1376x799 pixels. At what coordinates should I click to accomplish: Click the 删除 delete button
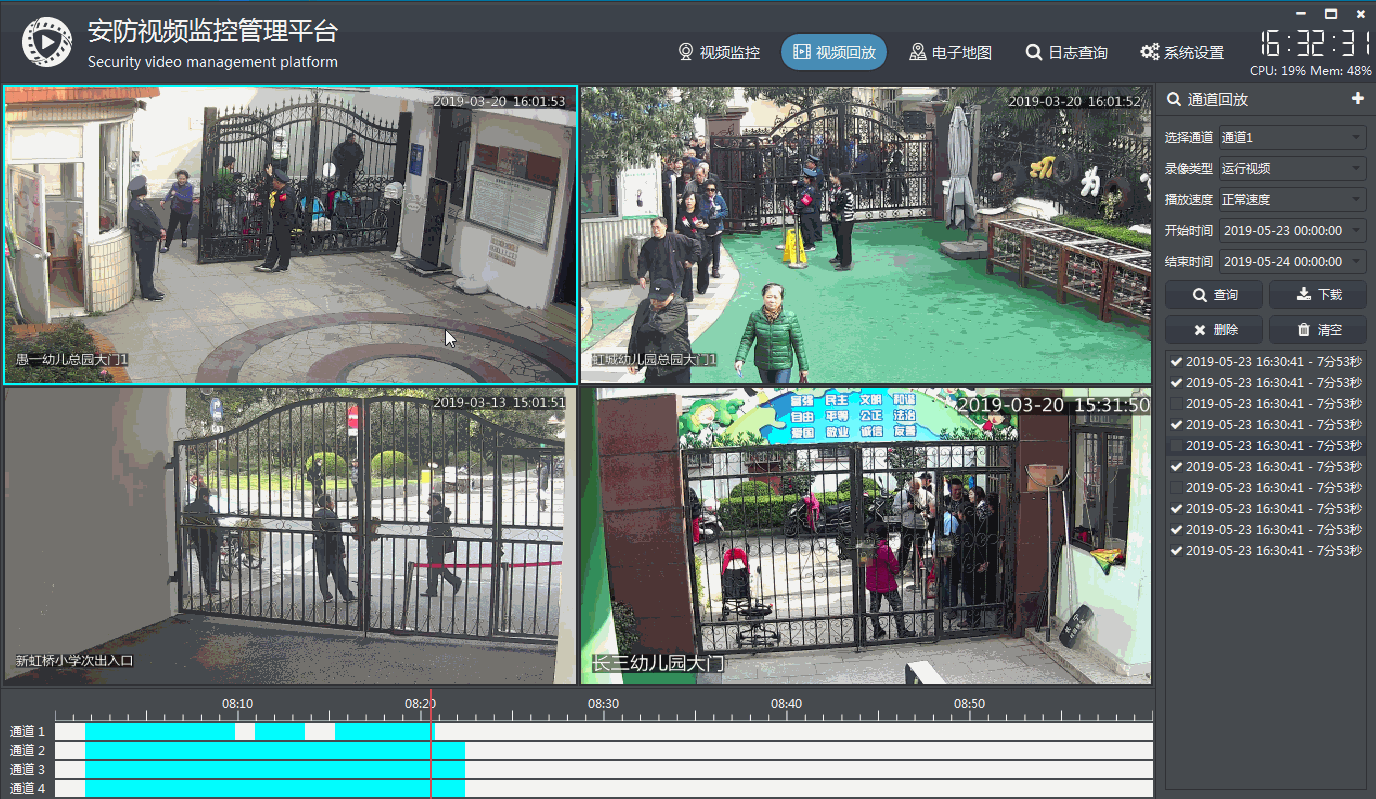click(1214, 329)
